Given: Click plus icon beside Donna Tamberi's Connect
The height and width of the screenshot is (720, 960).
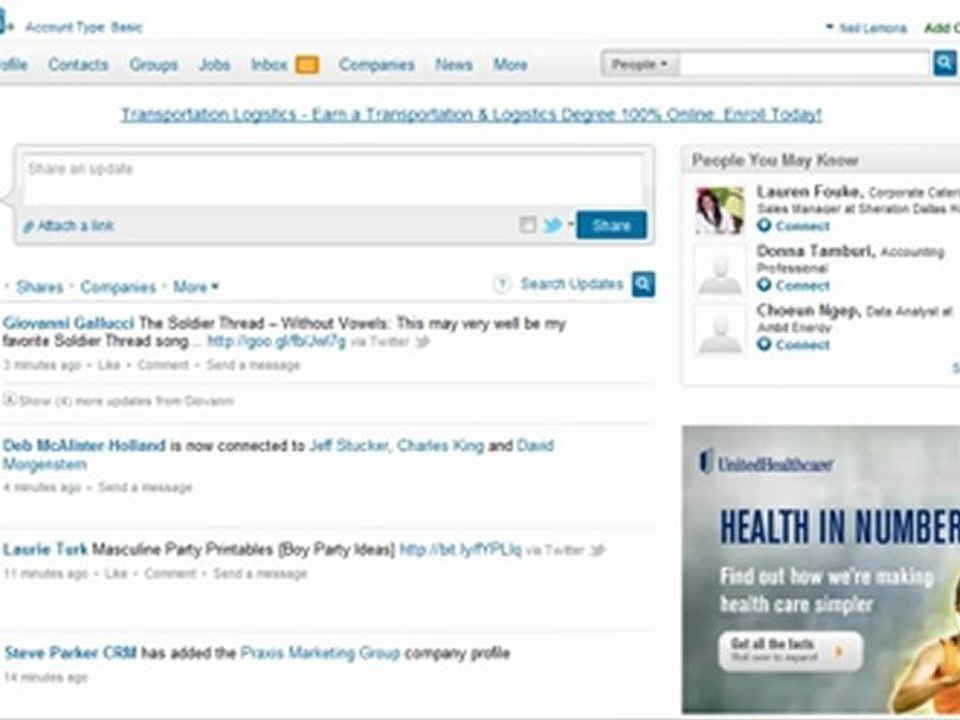Looking at the screenshot, I should click(x=763, y=285).
